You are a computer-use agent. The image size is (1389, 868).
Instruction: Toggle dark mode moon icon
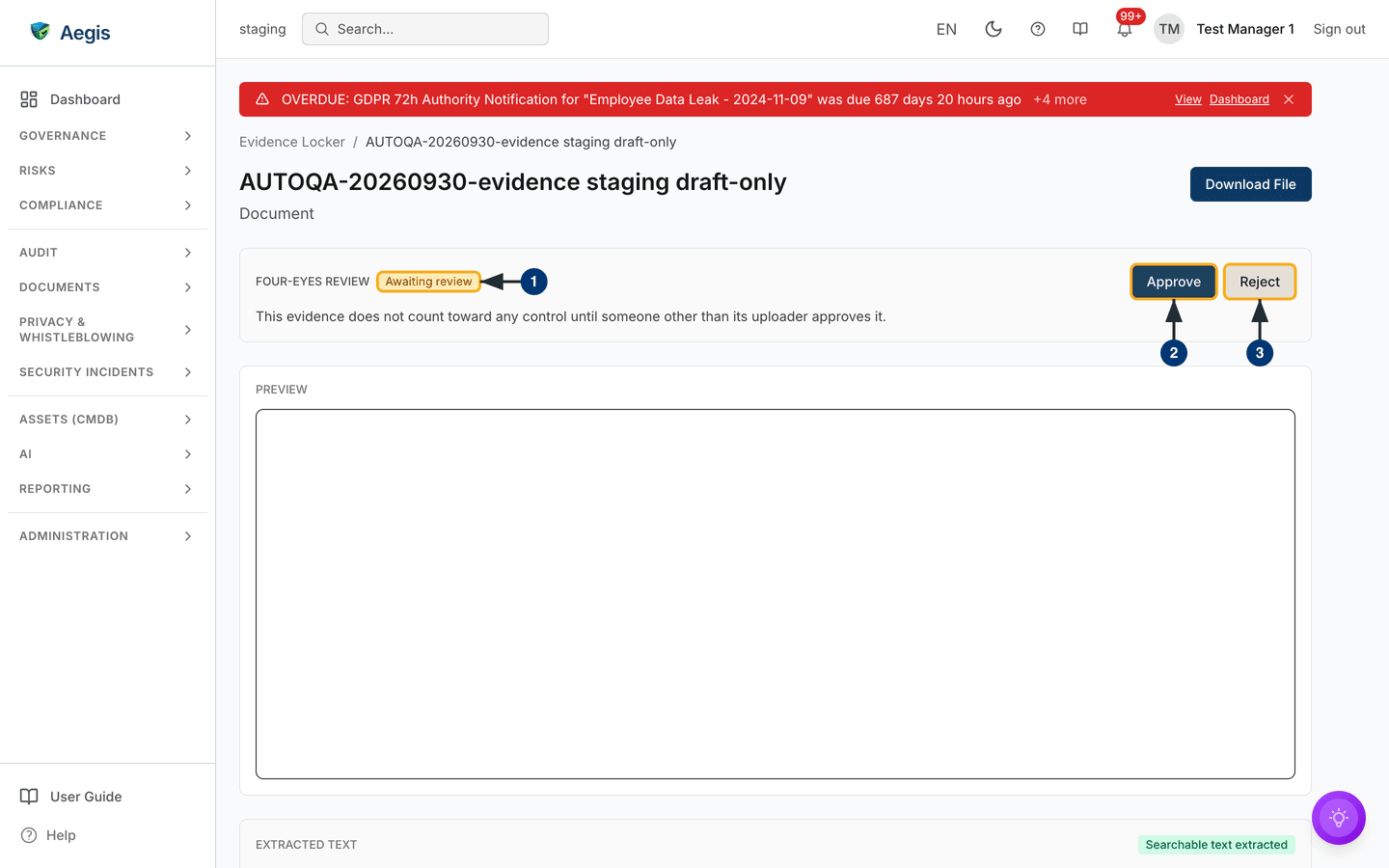(x=994, y=29)
